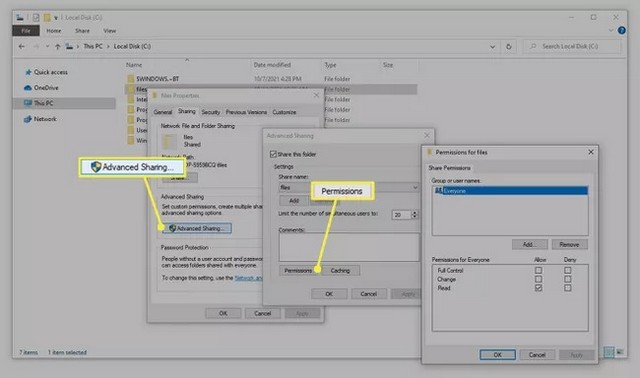
Task: Open the Share name dropdown
Action: tap(415, 187)
